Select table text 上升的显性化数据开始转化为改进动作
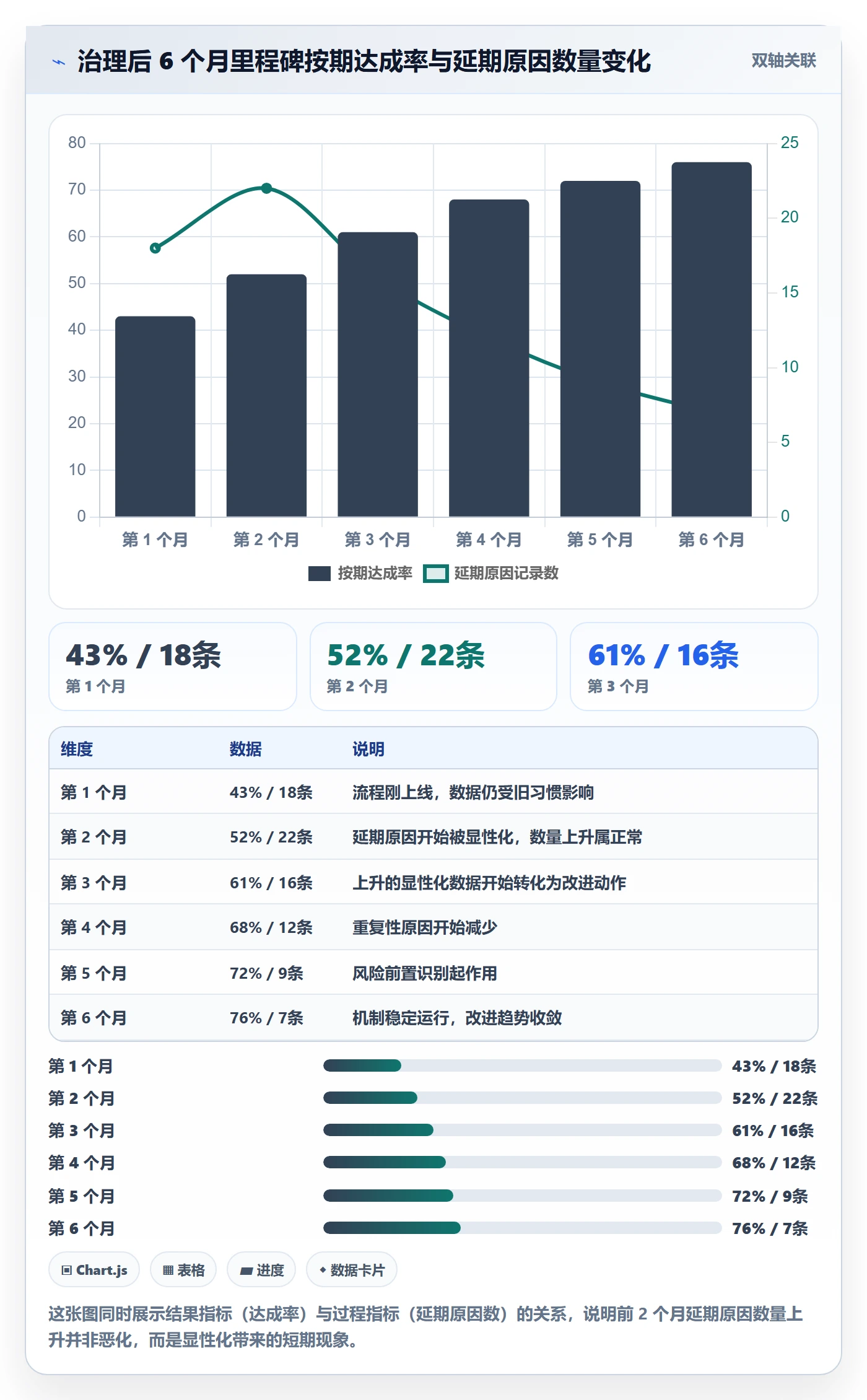The width and height of the screenshot is (867, 1400). tap(489, 883)
